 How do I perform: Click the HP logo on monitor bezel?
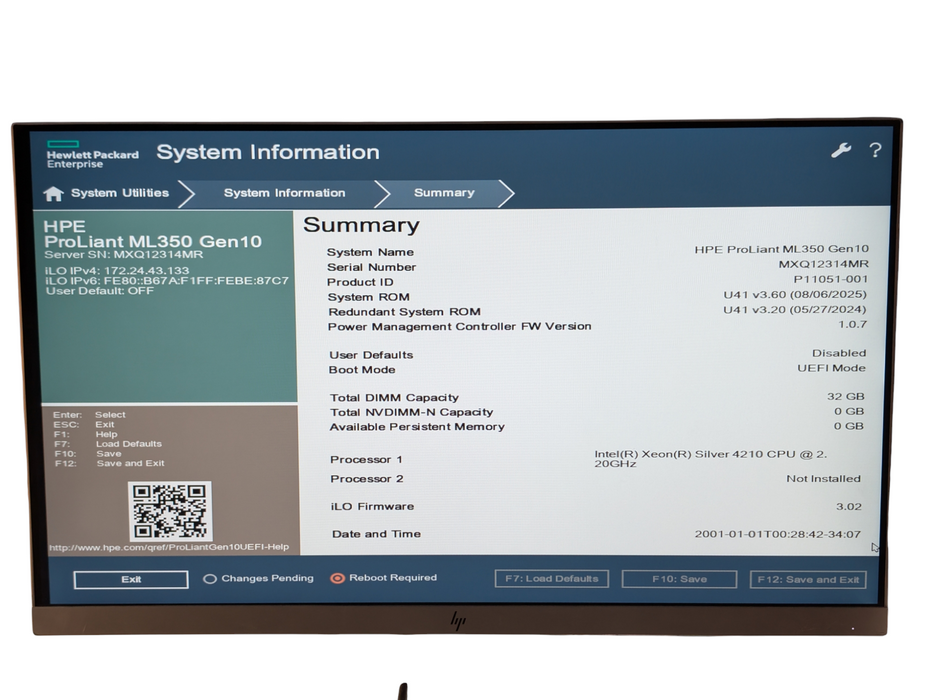458,621
